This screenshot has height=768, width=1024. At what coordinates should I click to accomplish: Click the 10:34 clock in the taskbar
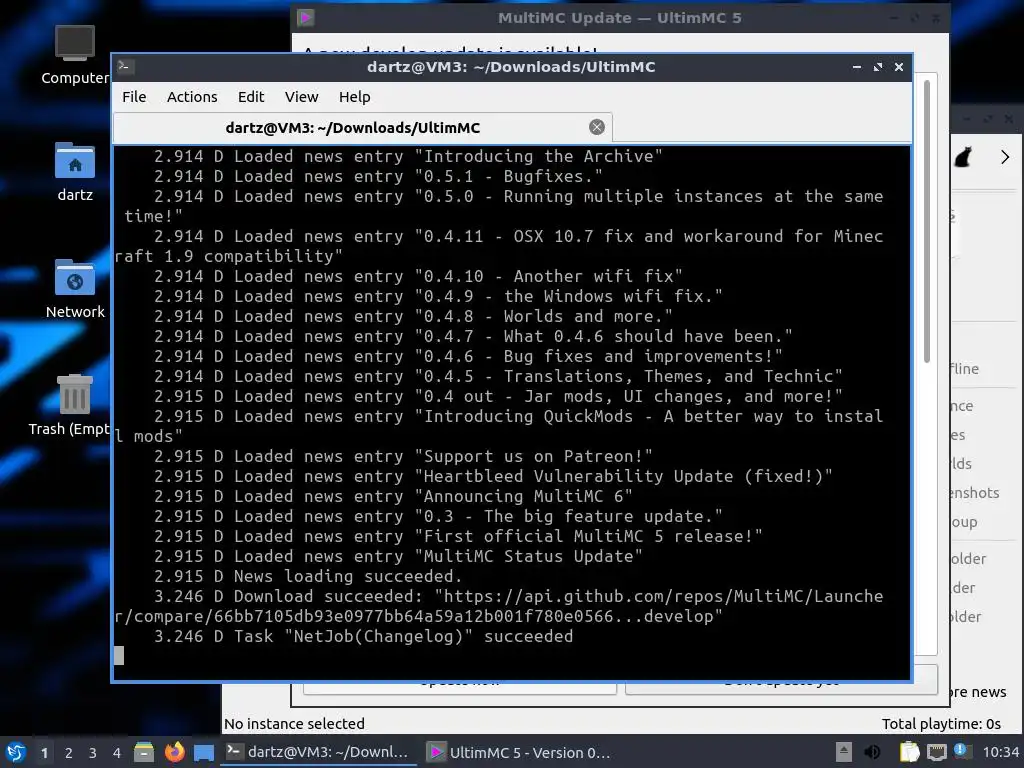[x=1000, y=752]
